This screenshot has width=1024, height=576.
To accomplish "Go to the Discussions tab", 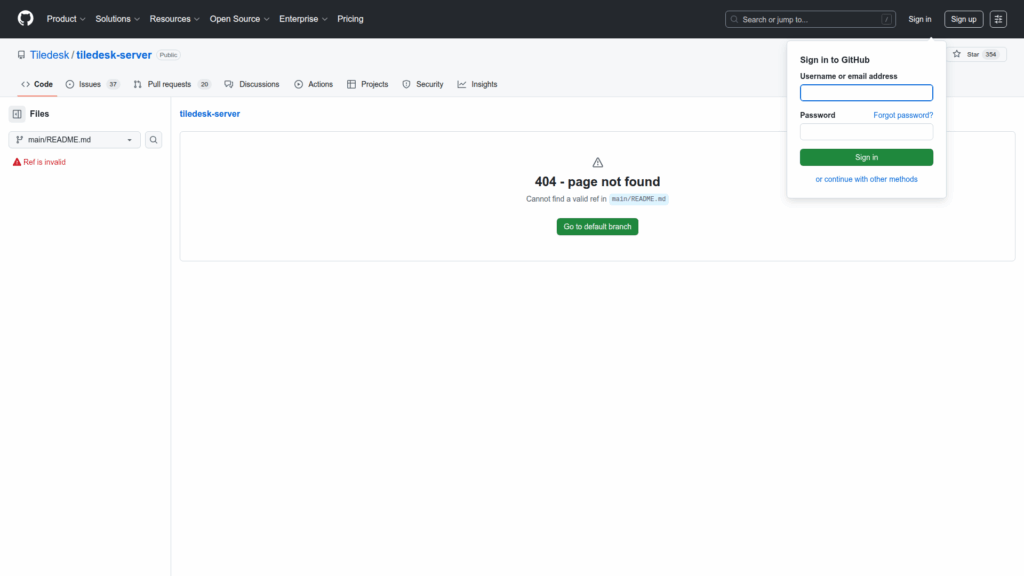I will coord(252,84).
